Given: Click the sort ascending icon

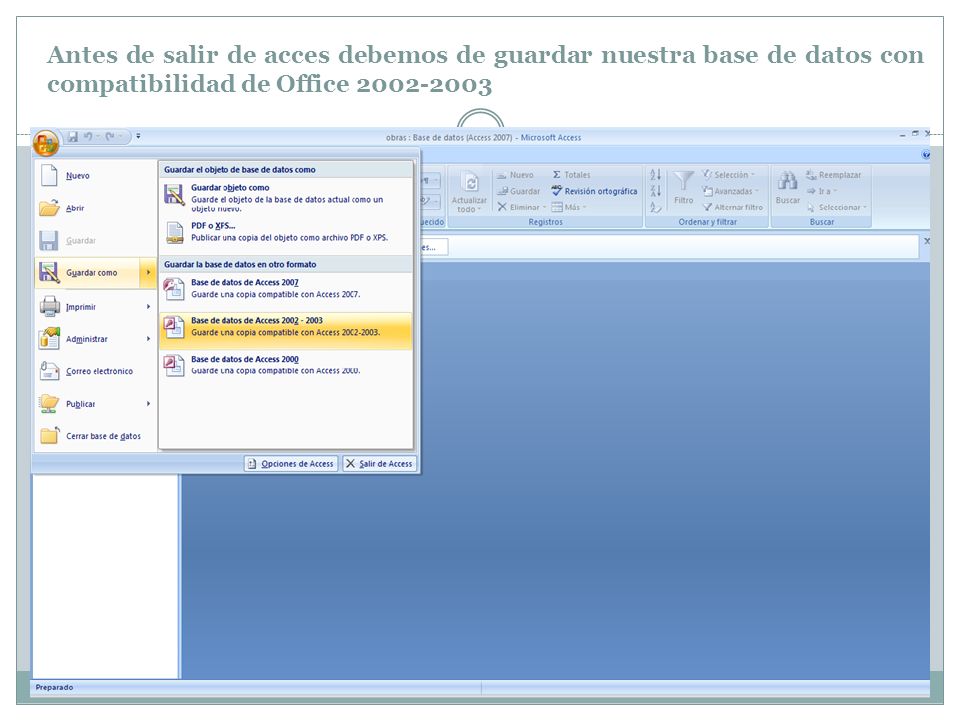Looking at the screenshot, I should 655,175.
